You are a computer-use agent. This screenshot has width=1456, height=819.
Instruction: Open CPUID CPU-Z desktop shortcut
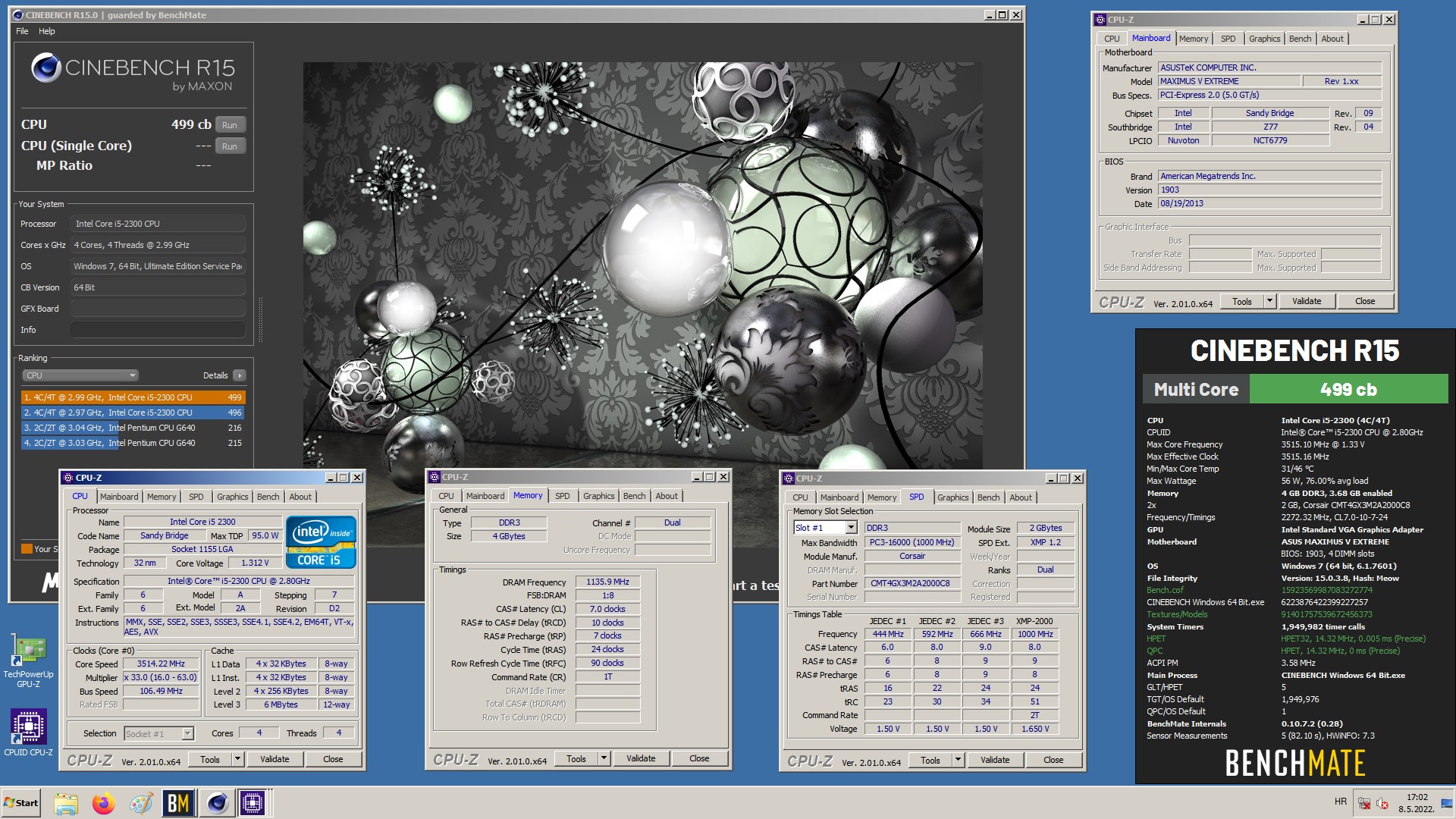pyautogui.click(x=28, y=733)
